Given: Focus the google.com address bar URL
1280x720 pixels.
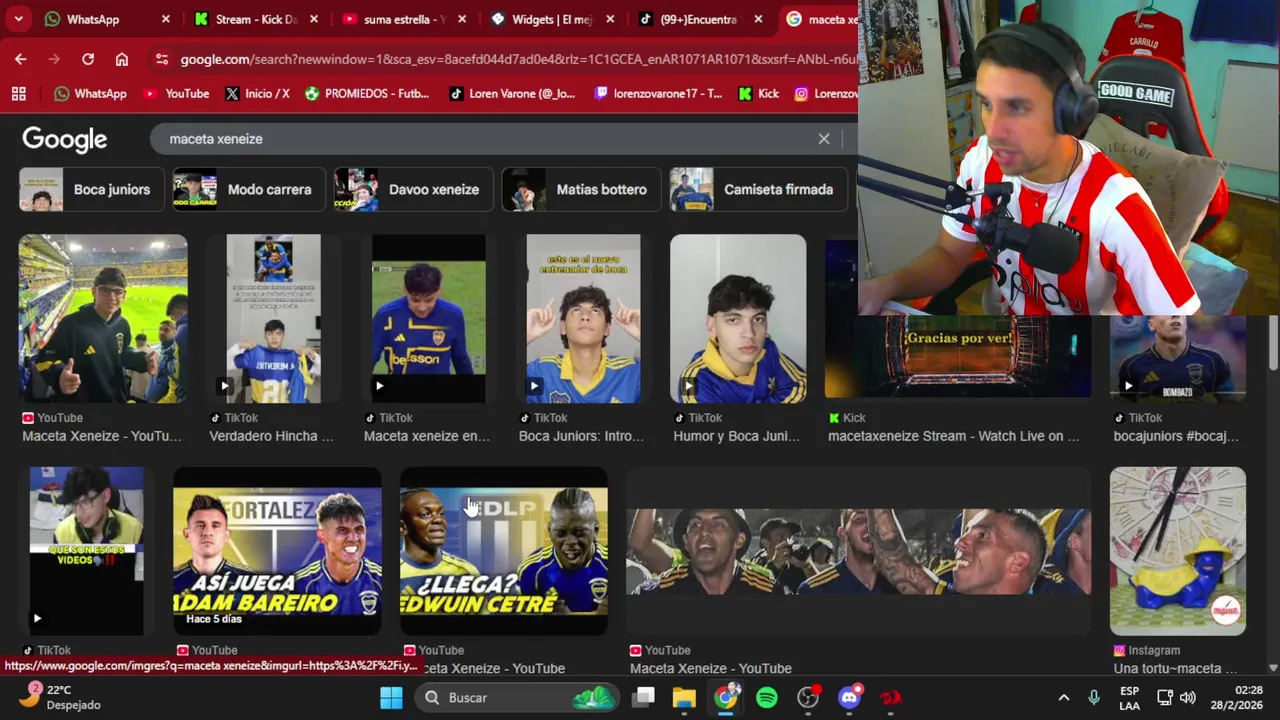Looking at the screenshot, I should click(x=518, y=59).
